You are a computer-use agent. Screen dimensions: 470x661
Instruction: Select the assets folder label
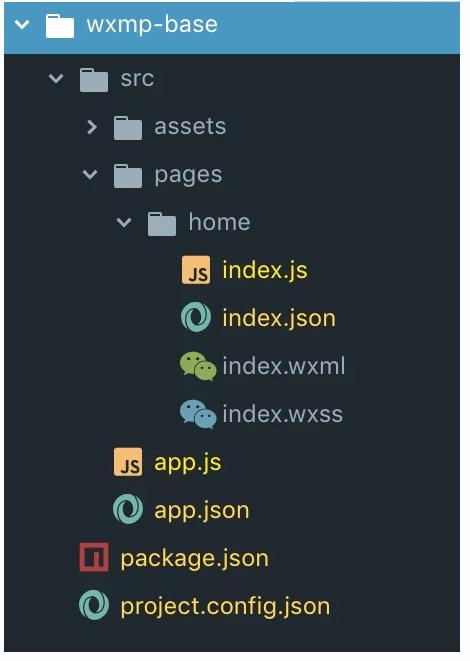click(190, 126)
